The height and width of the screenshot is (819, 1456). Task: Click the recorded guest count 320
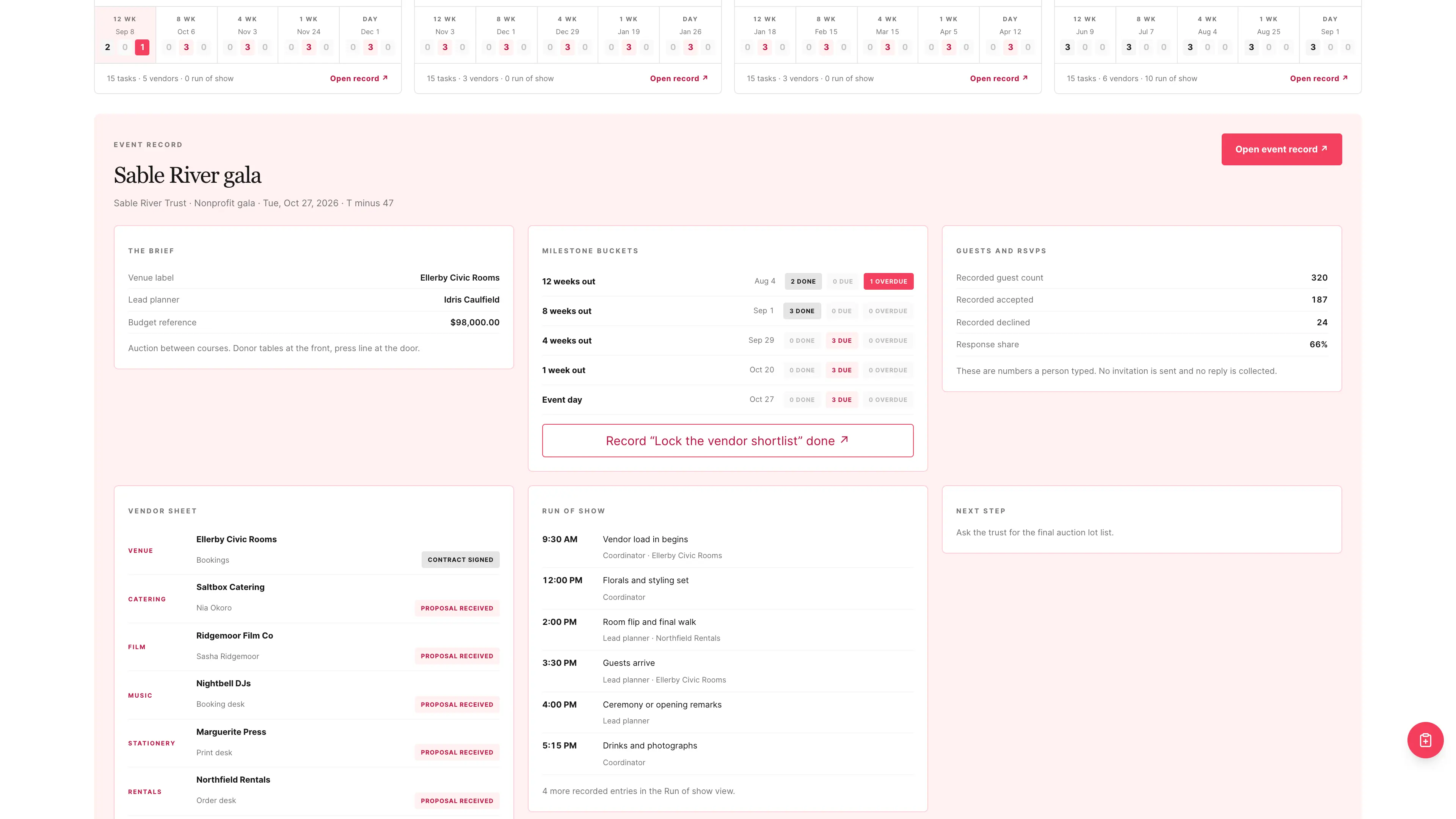click(1319, 278)
